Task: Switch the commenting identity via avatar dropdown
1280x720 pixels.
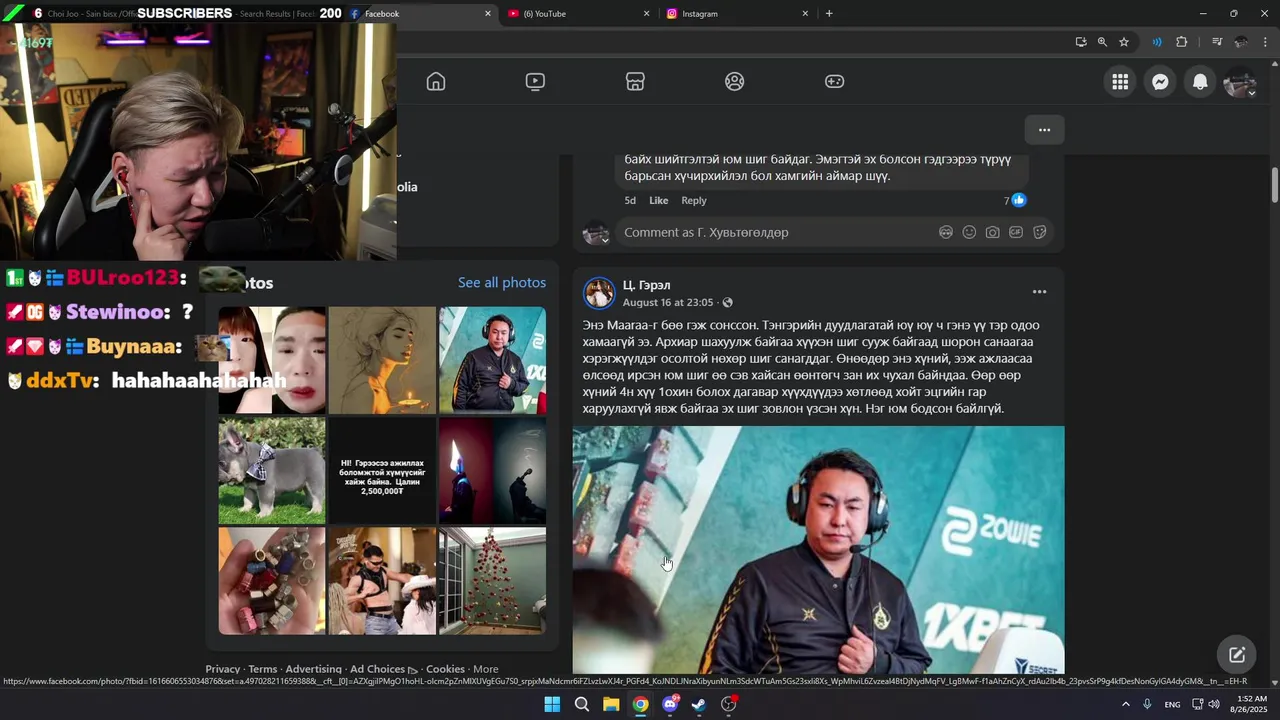Action: point(597,233)
